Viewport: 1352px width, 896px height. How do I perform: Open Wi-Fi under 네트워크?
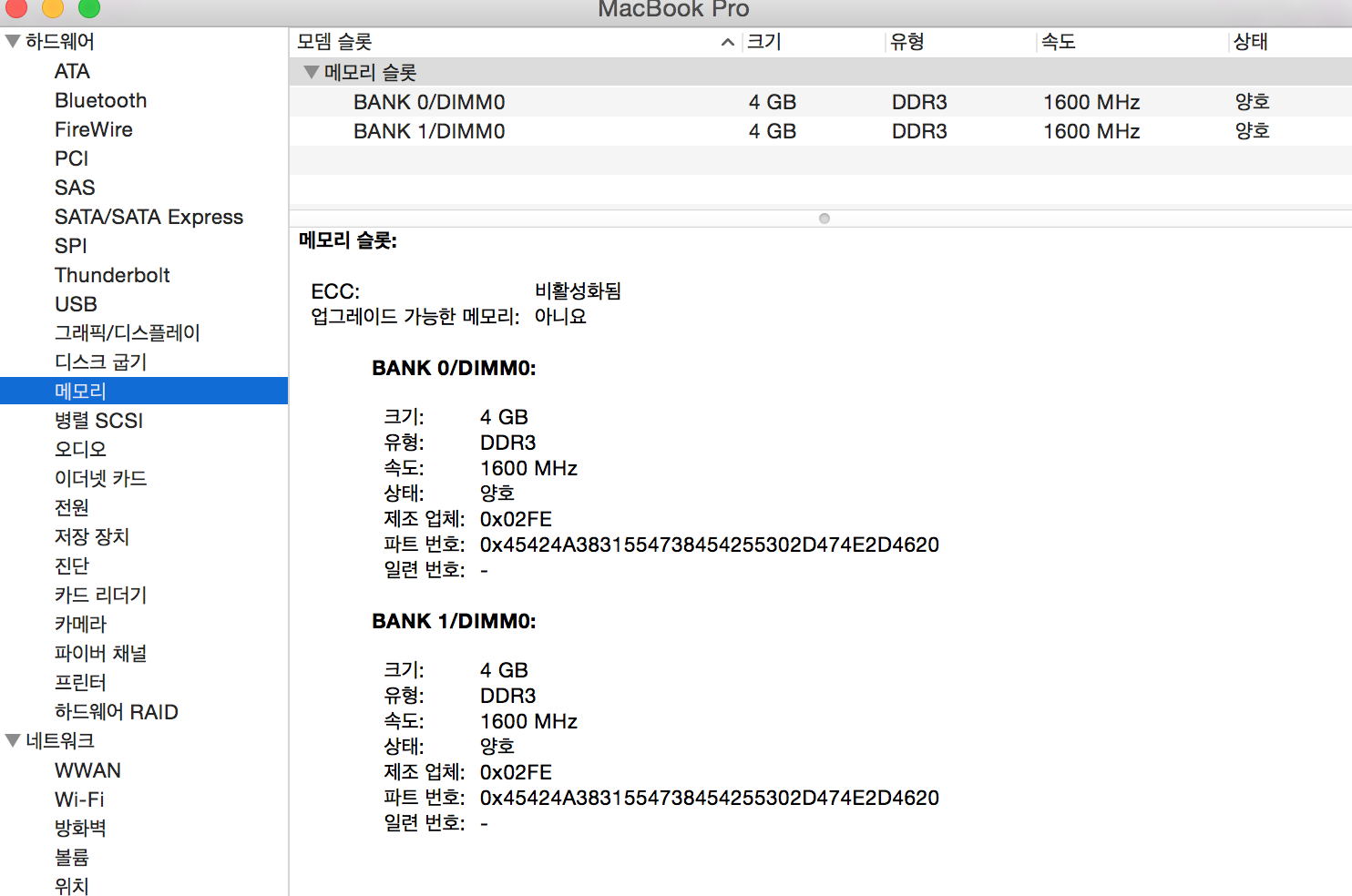point(79,799)
